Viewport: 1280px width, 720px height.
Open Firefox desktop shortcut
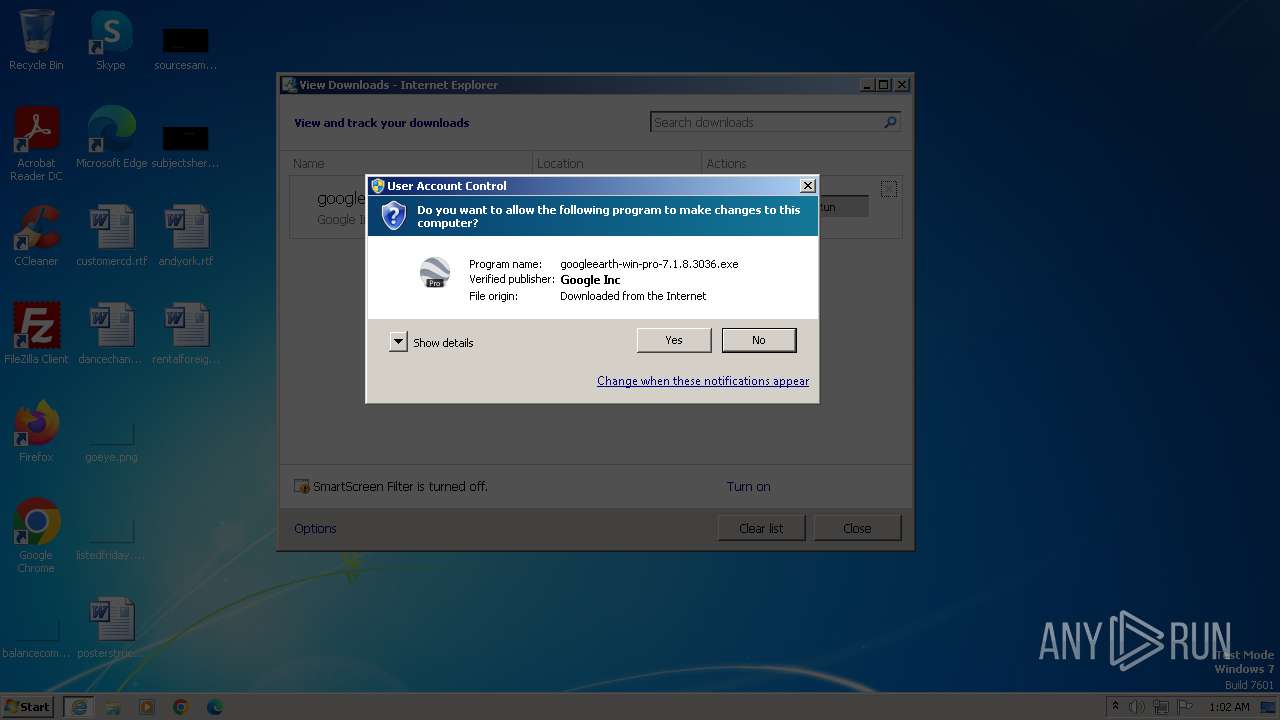coord(36,431)
